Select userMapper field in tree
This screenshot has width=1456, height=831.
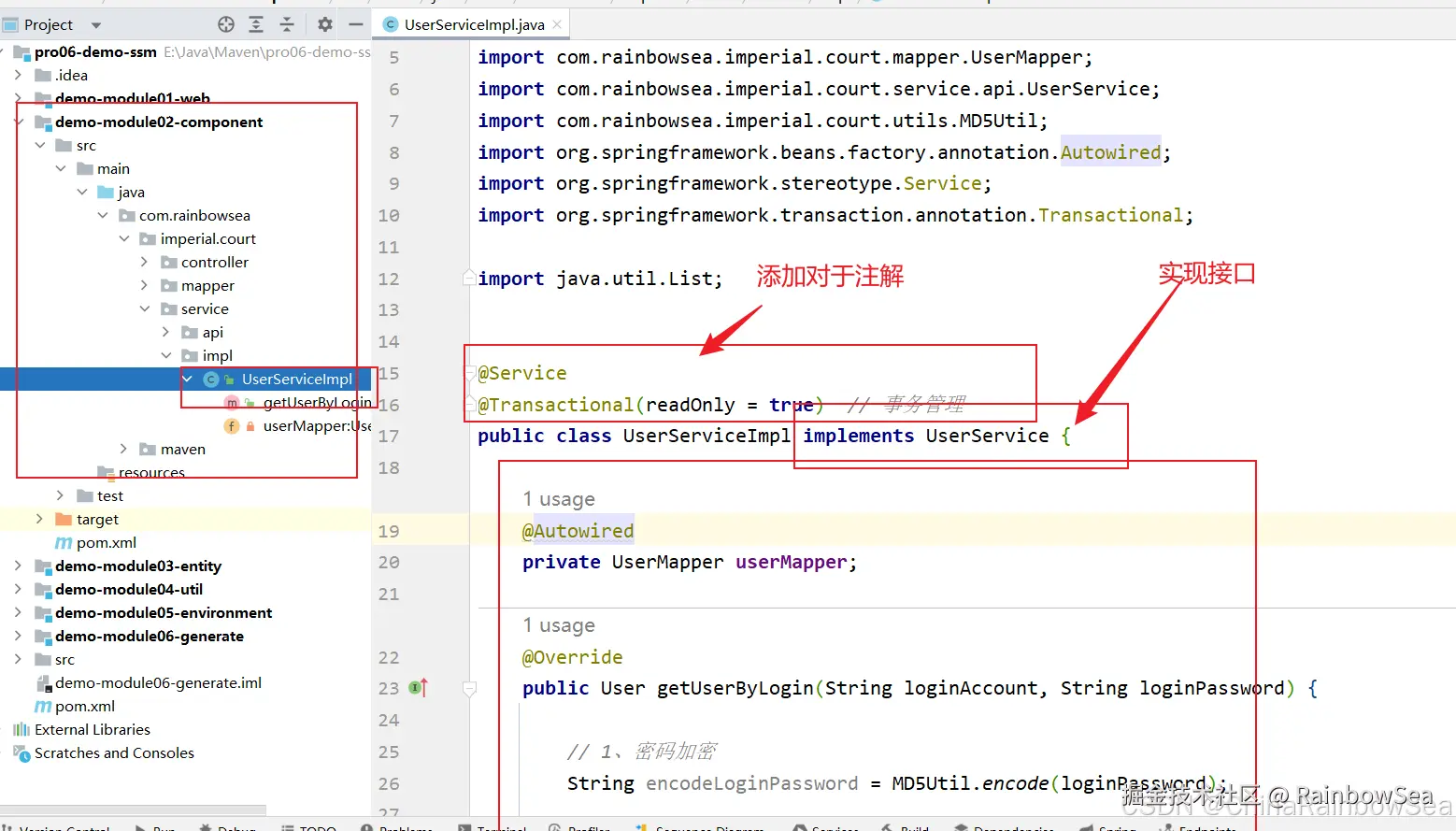[x=317, y=425]
